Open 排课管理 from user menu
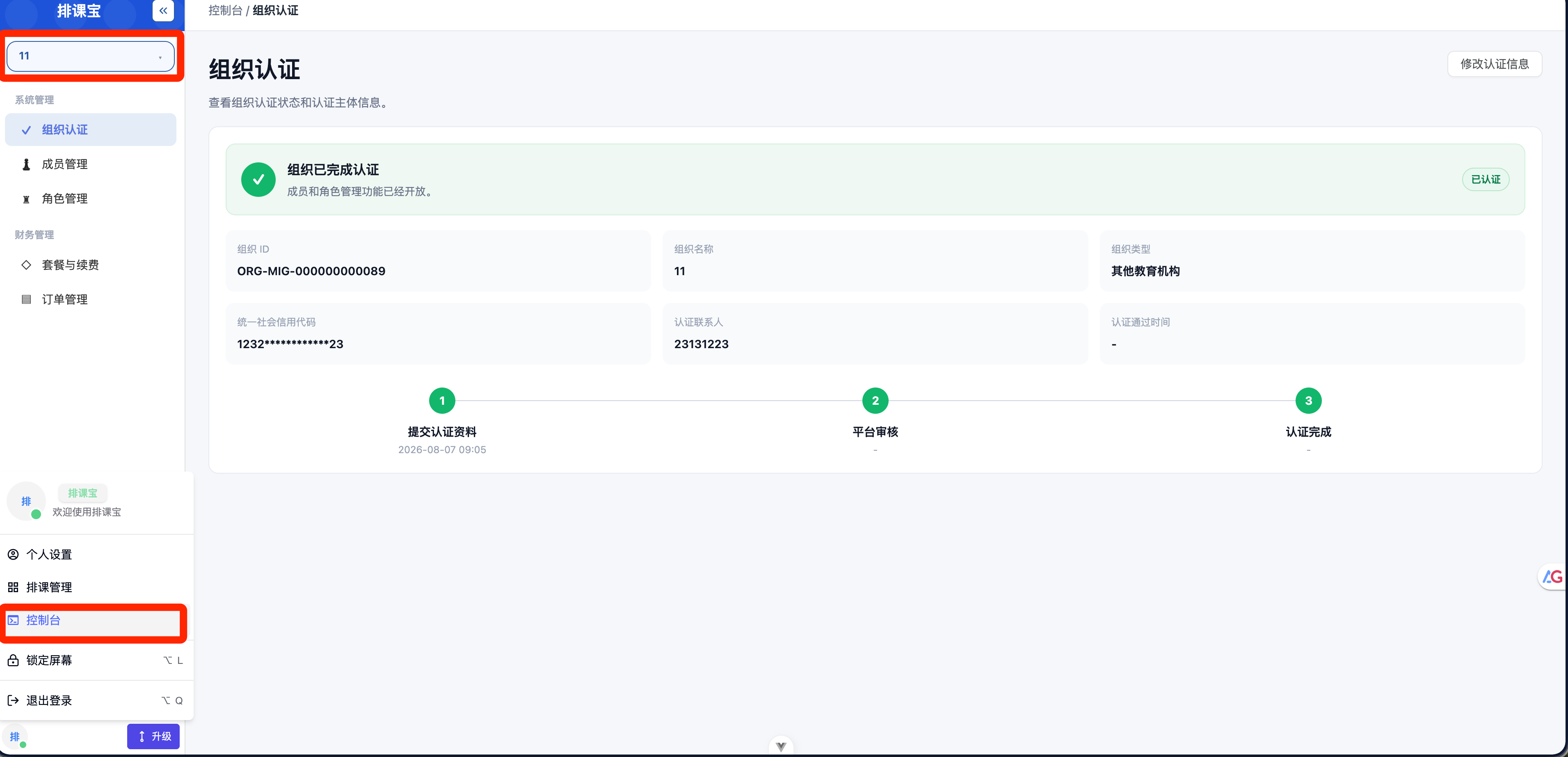The image size is (1568, 757). [x=97, y=587]
